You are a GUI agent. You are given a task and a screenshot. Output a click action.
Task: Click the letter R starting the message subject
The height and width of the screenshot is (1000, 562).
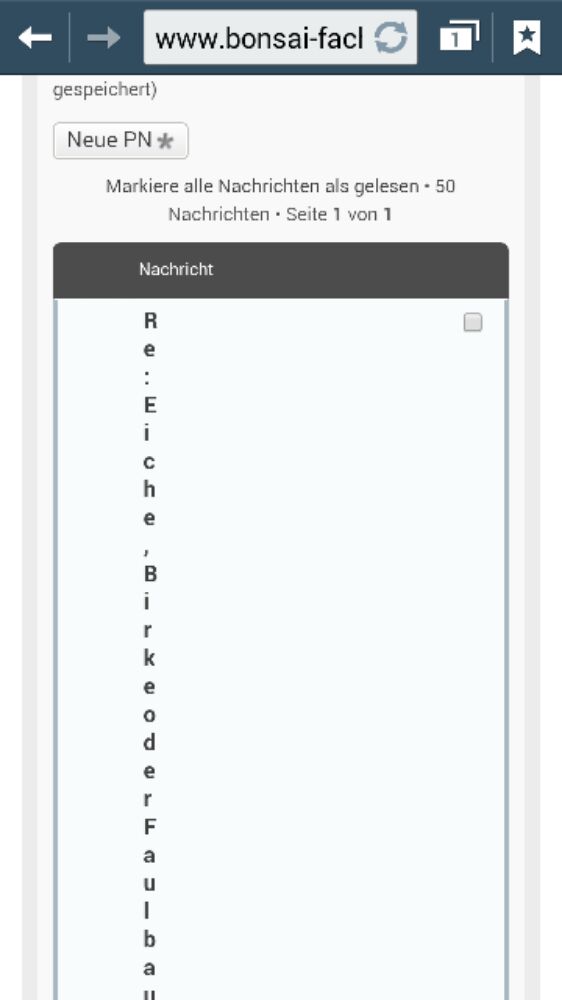point(150,321)
